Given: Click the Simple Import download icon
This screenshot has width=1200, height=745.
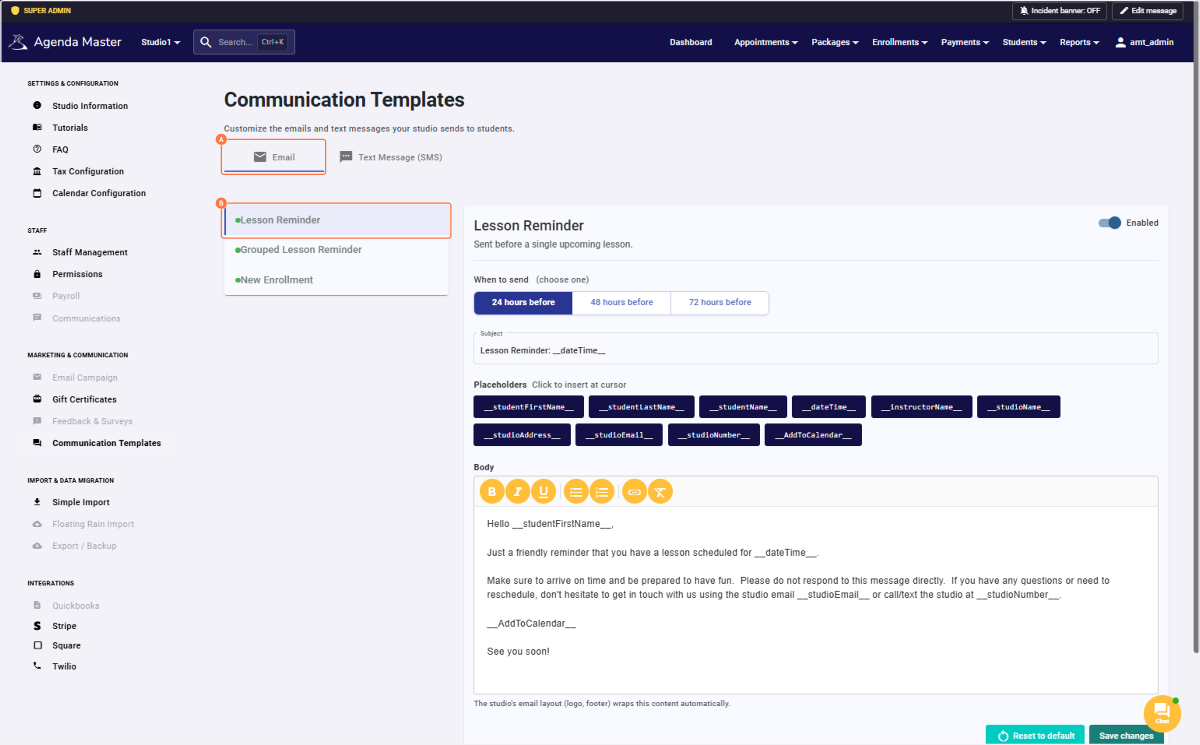Looking at the screenshot, I should [x=37, y=502].
